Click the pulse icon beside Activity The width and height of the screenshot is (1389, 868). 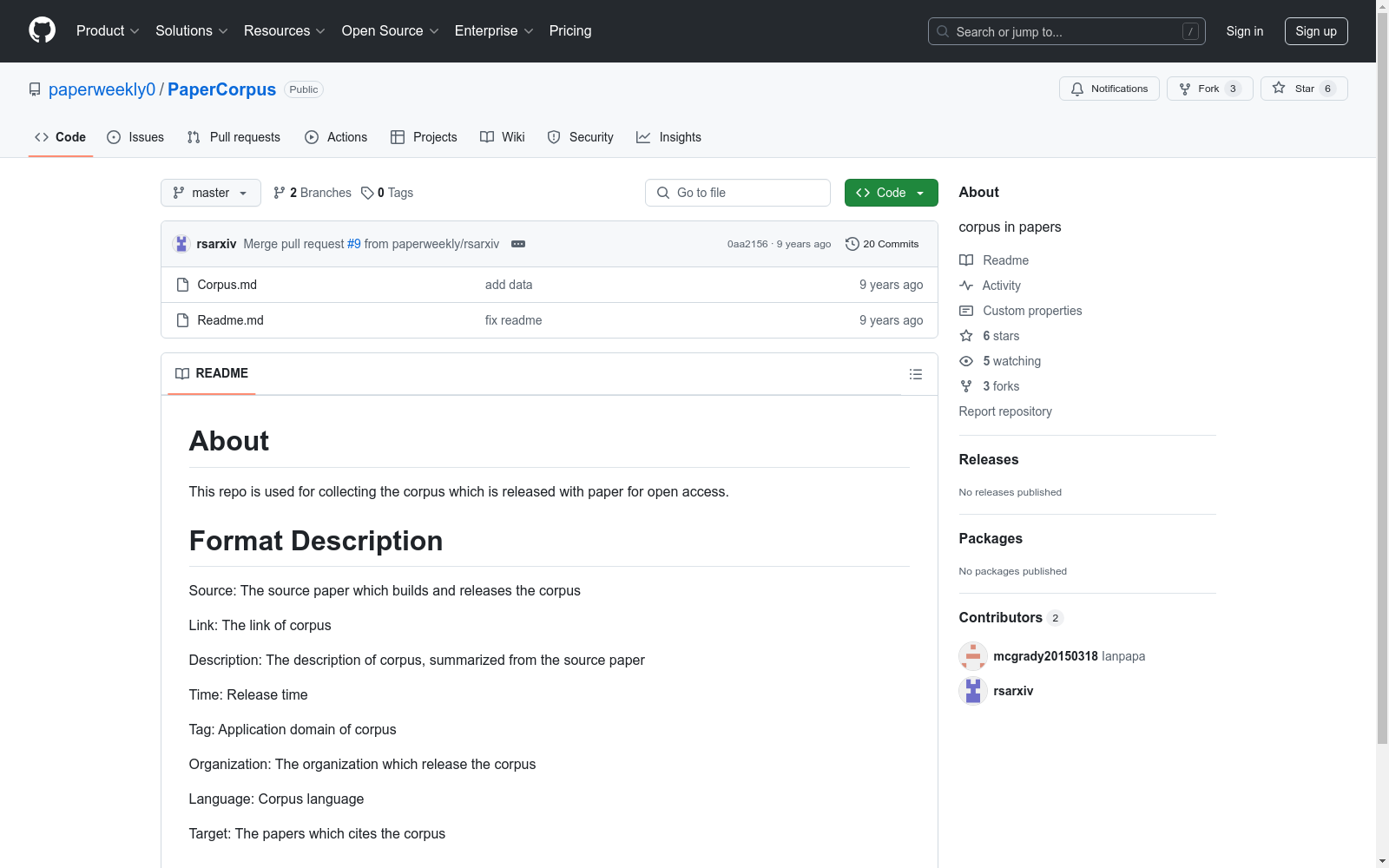[966, 286]
